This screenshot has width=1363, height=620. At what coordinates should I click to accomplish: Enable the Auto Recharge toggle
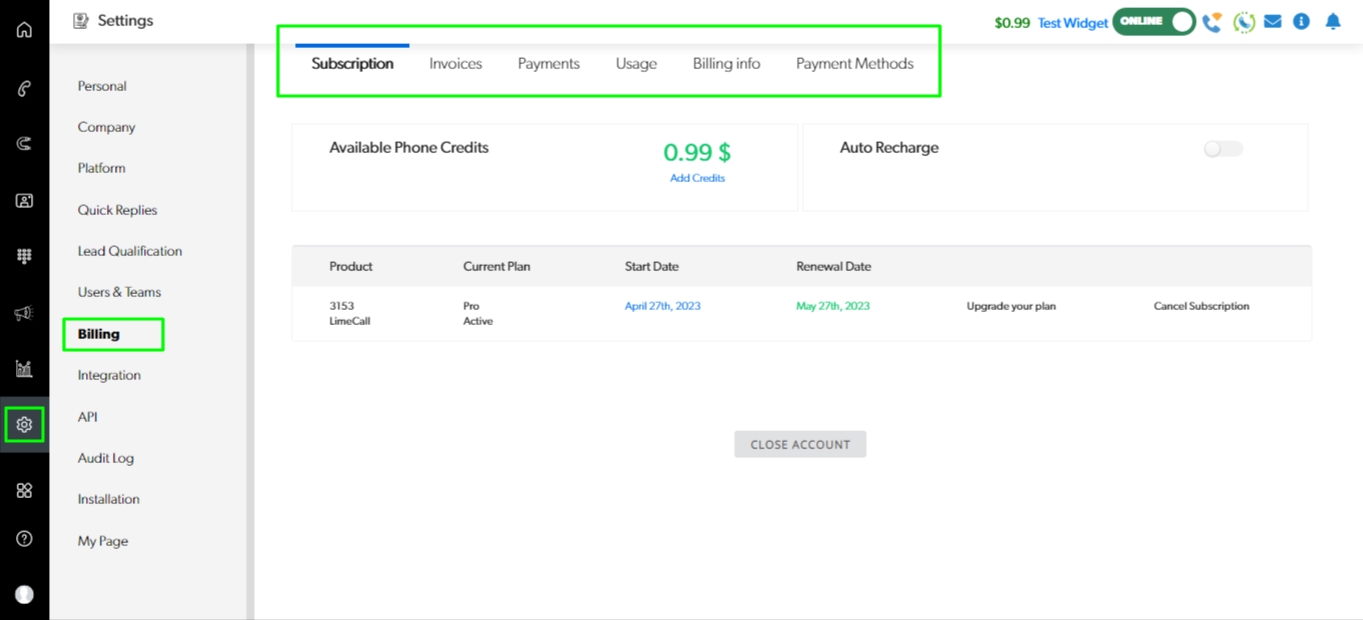coord(1222,149)
